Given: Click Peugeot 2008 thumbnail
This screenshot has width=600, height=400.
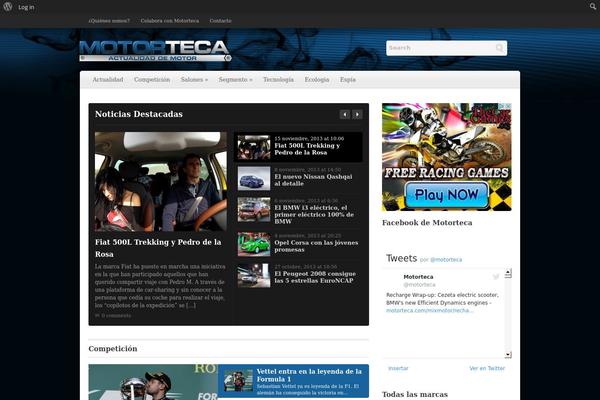Looking at the screenshot, I should tap(254, 276).
